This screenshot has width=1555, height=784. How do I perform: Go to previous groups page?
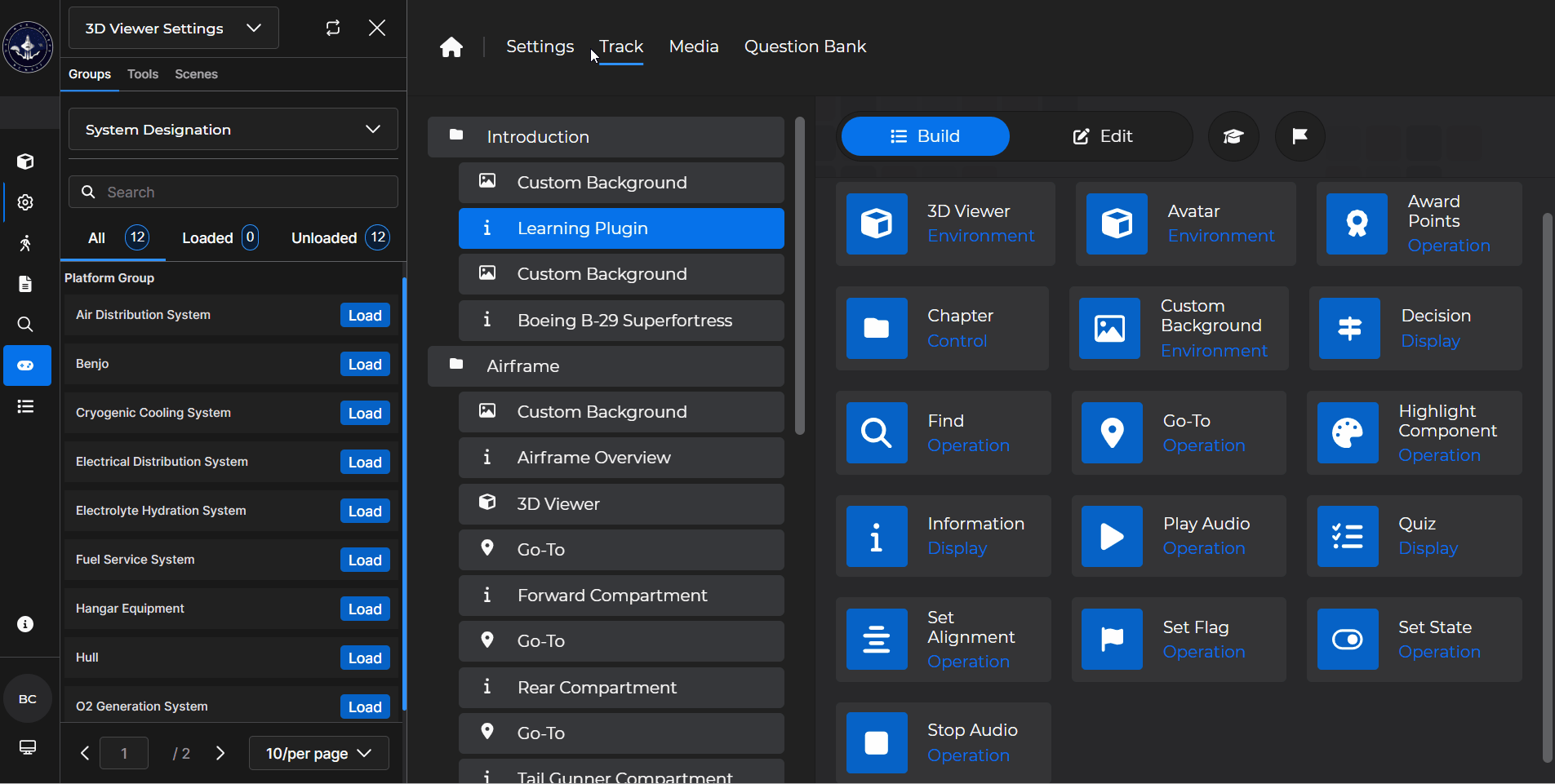coord(84,753)
